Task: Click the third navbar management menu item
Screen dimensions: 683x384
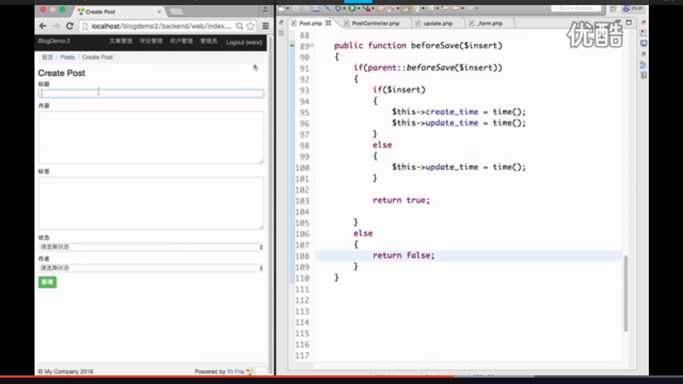Action: pos(181,41)
